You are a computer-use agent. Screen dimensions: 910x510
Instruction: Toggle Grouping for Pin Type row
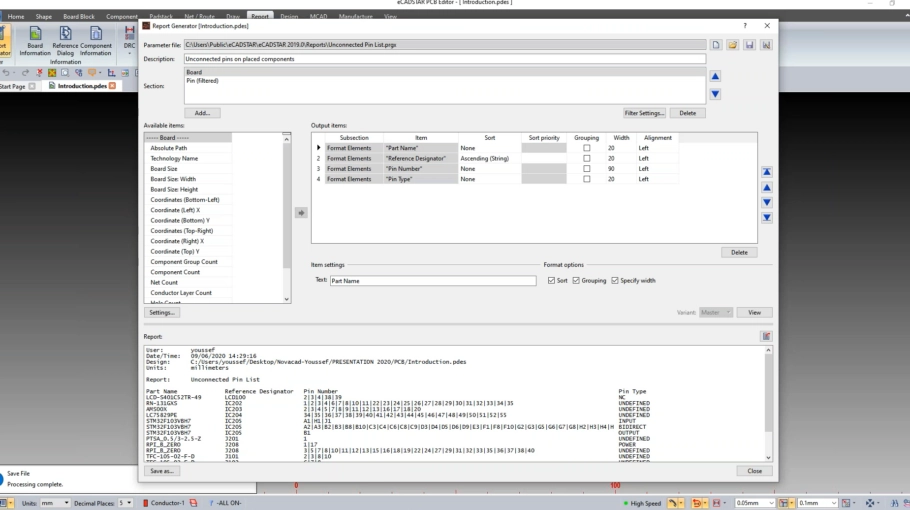(587, 179)
